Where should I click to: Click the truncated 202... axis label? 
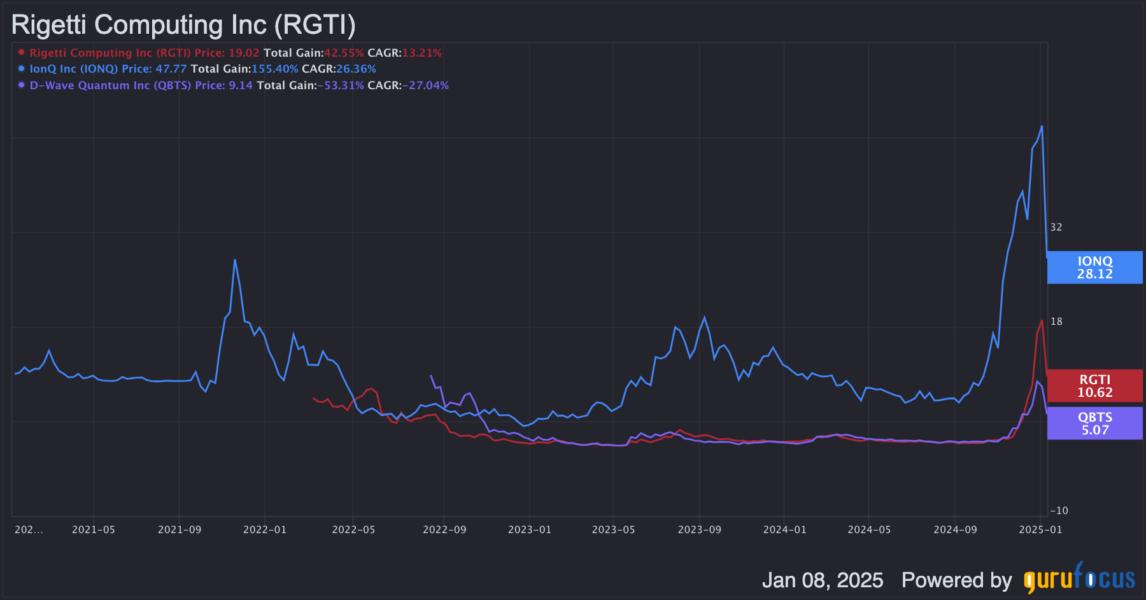pos(27,528)
